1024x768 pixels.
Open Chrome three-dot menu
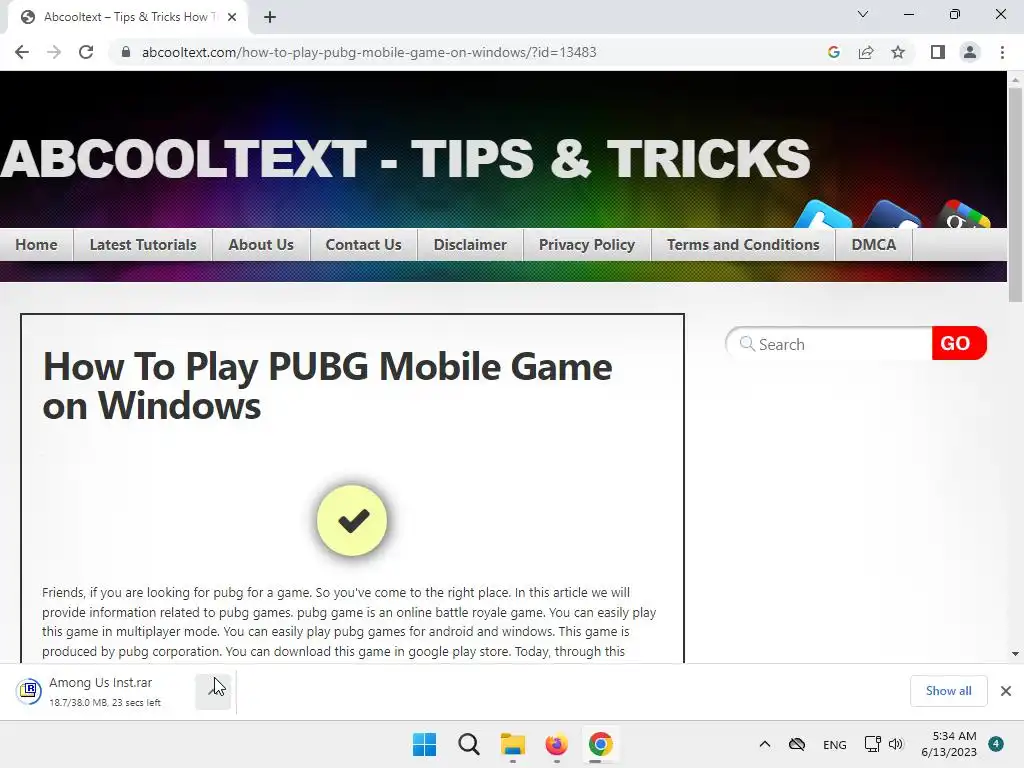pyautogui.click(x=1002, y=52)
